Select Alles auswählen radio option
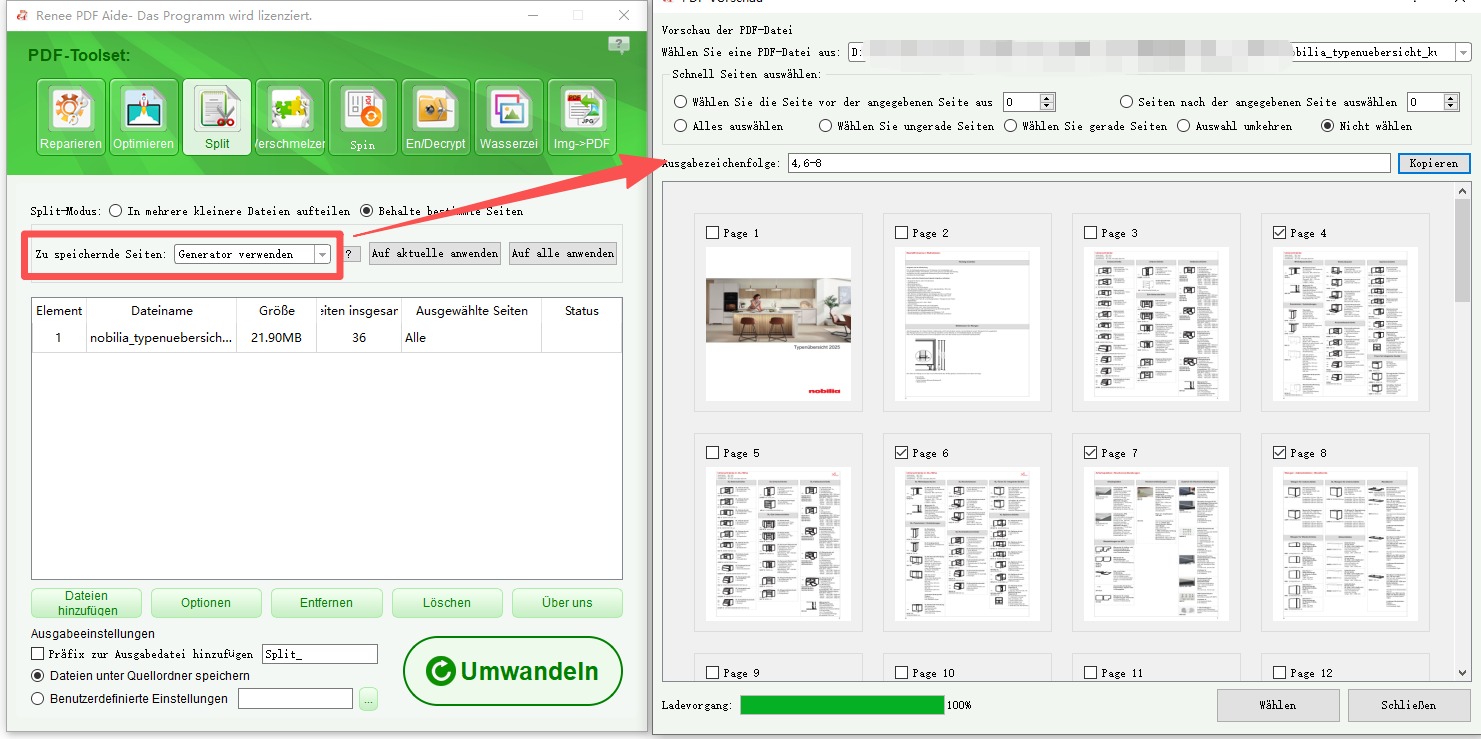Viewport: 1481px width, 739px height. (x=681, y=126)
